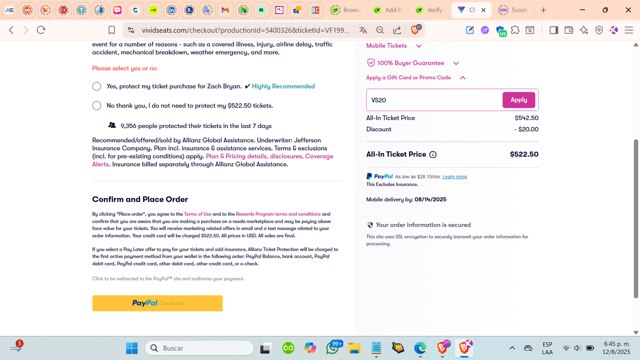Switch to the Verify tab

pyautogui.click(x=429, y=10)
